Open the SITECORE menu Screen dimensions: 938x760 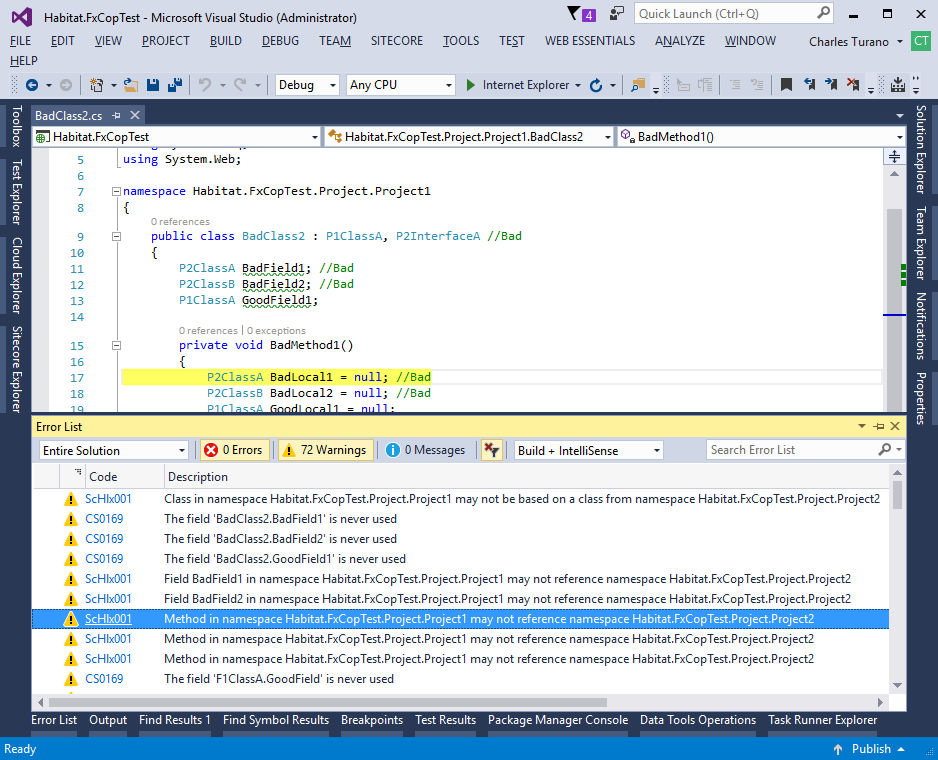coord(397,41)
